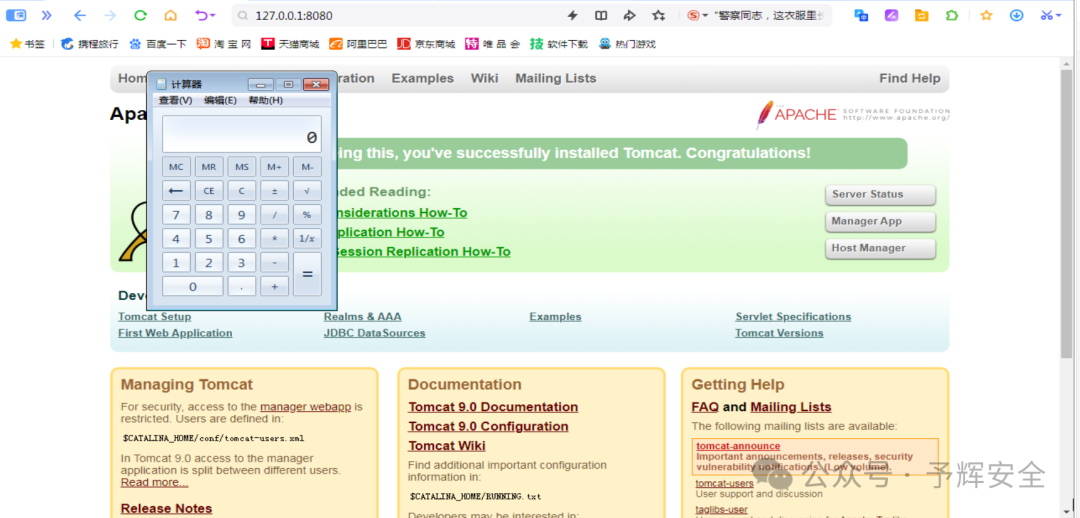Click the Manager App button

click(x=880, y=222)
